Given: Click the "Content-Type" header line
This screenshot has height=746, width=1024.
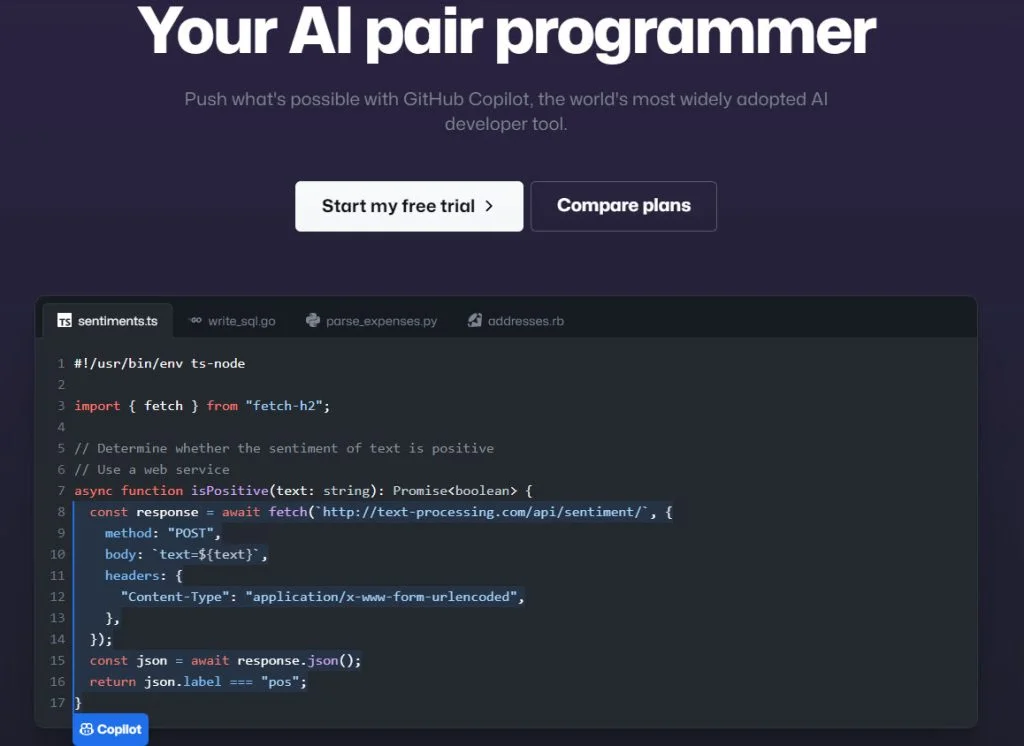Looking at the screenshot, I should point(323,596).
